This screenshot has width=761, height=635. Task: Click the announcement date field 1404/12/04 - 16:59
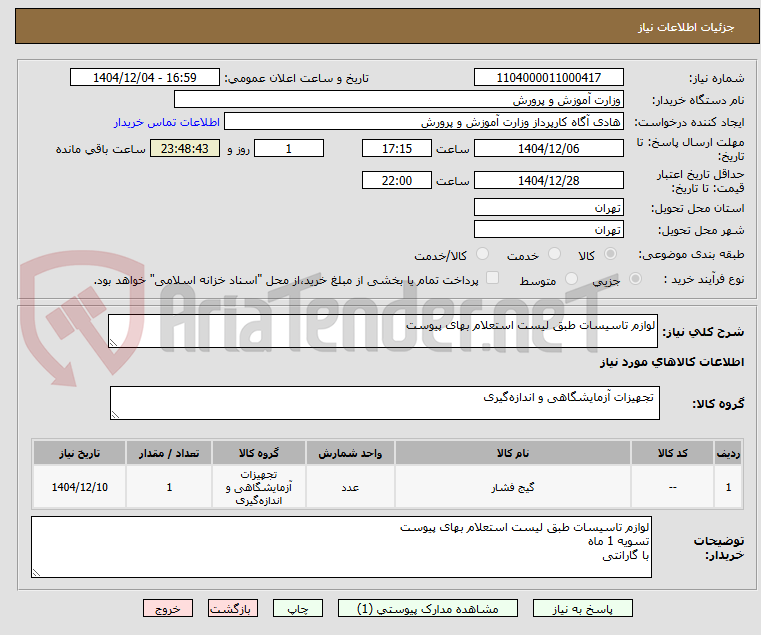click(145, 78)
